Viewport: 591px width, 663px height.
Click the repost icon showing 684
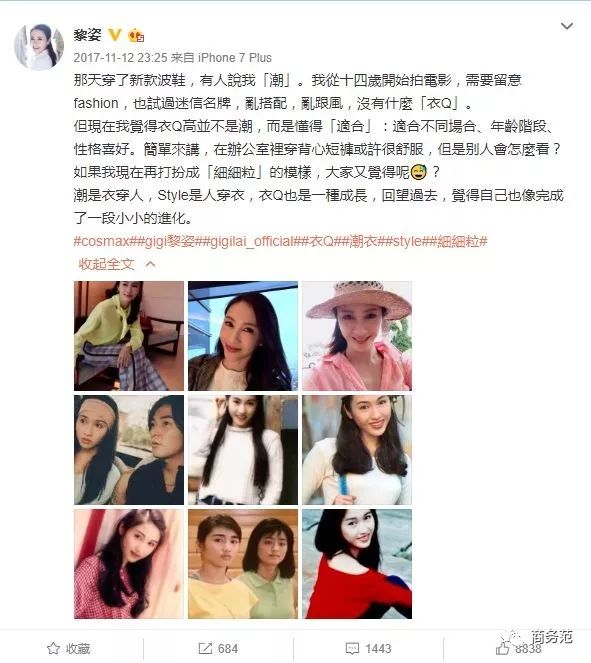tap(218, 648)
